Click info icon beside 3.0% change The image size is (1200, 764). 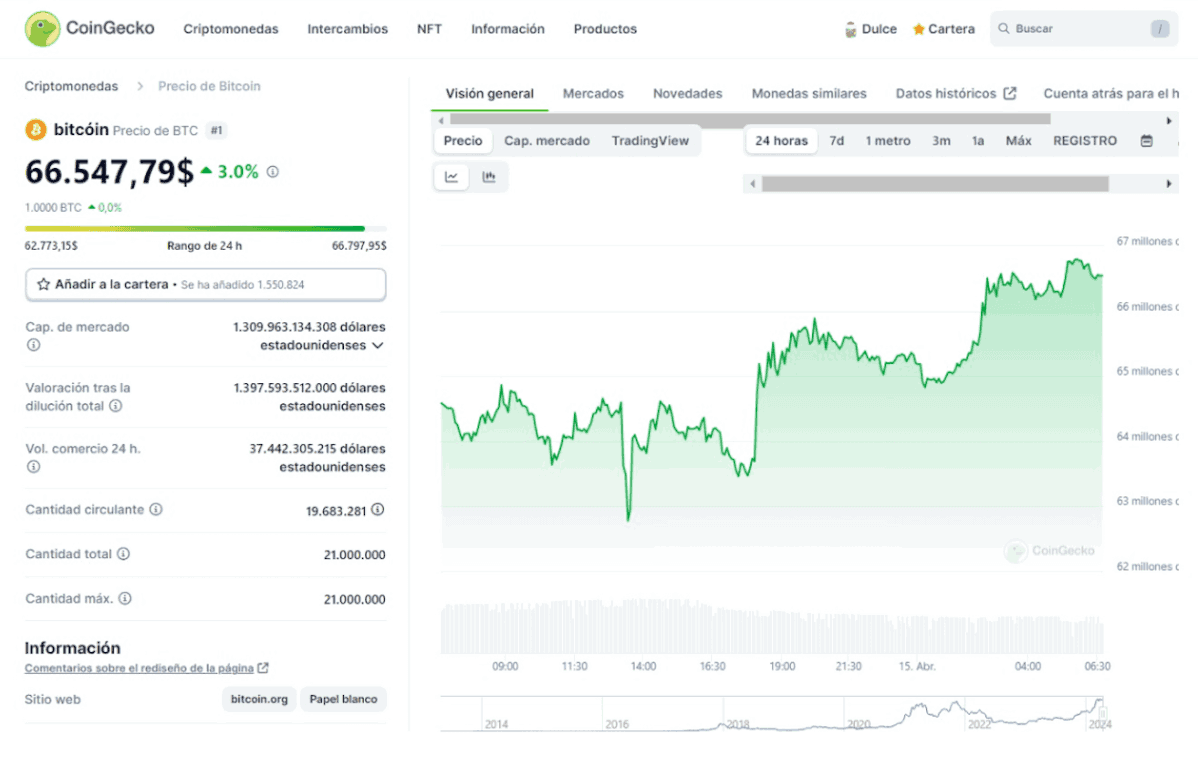[x=273, y=172]
